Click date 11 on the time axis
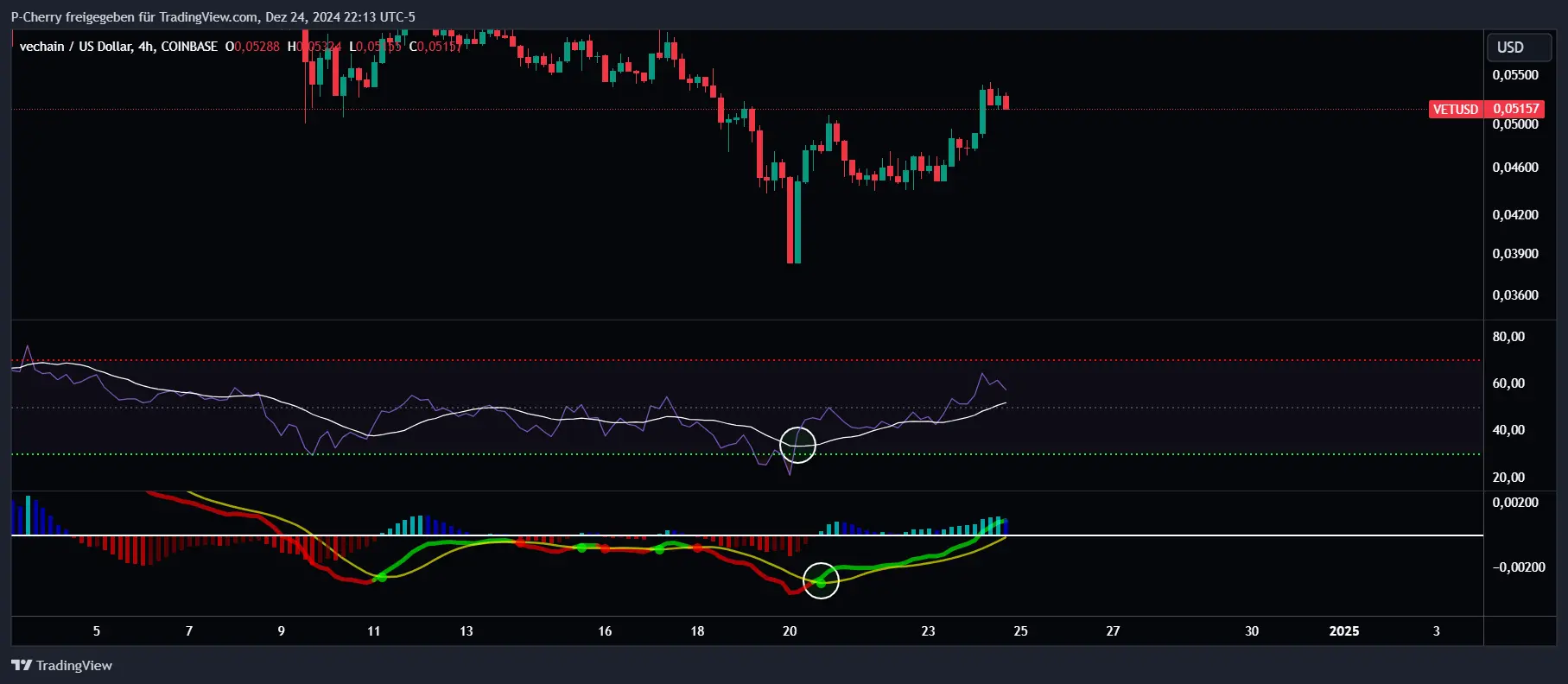The height and width of the screenshot is (684, 1568). click(x=373, y=631)
